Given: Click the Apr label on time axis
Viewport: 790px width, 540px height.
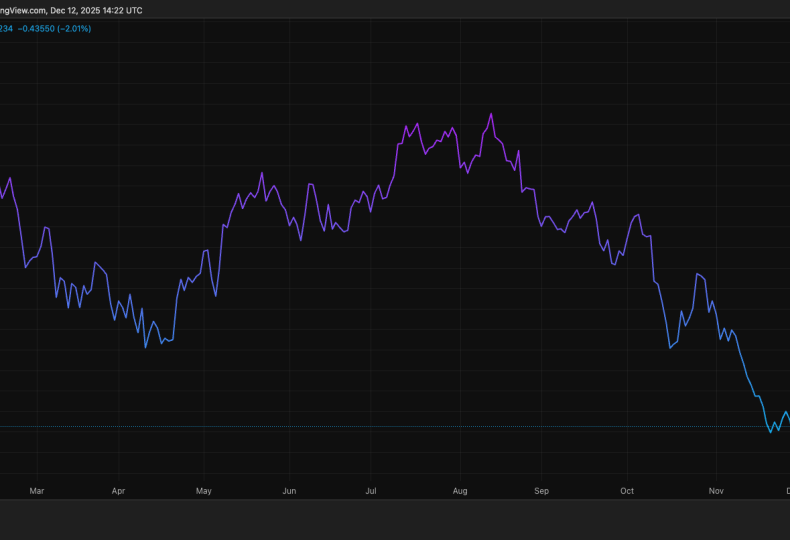Looking at the screenshot, I should click(118, 491).
